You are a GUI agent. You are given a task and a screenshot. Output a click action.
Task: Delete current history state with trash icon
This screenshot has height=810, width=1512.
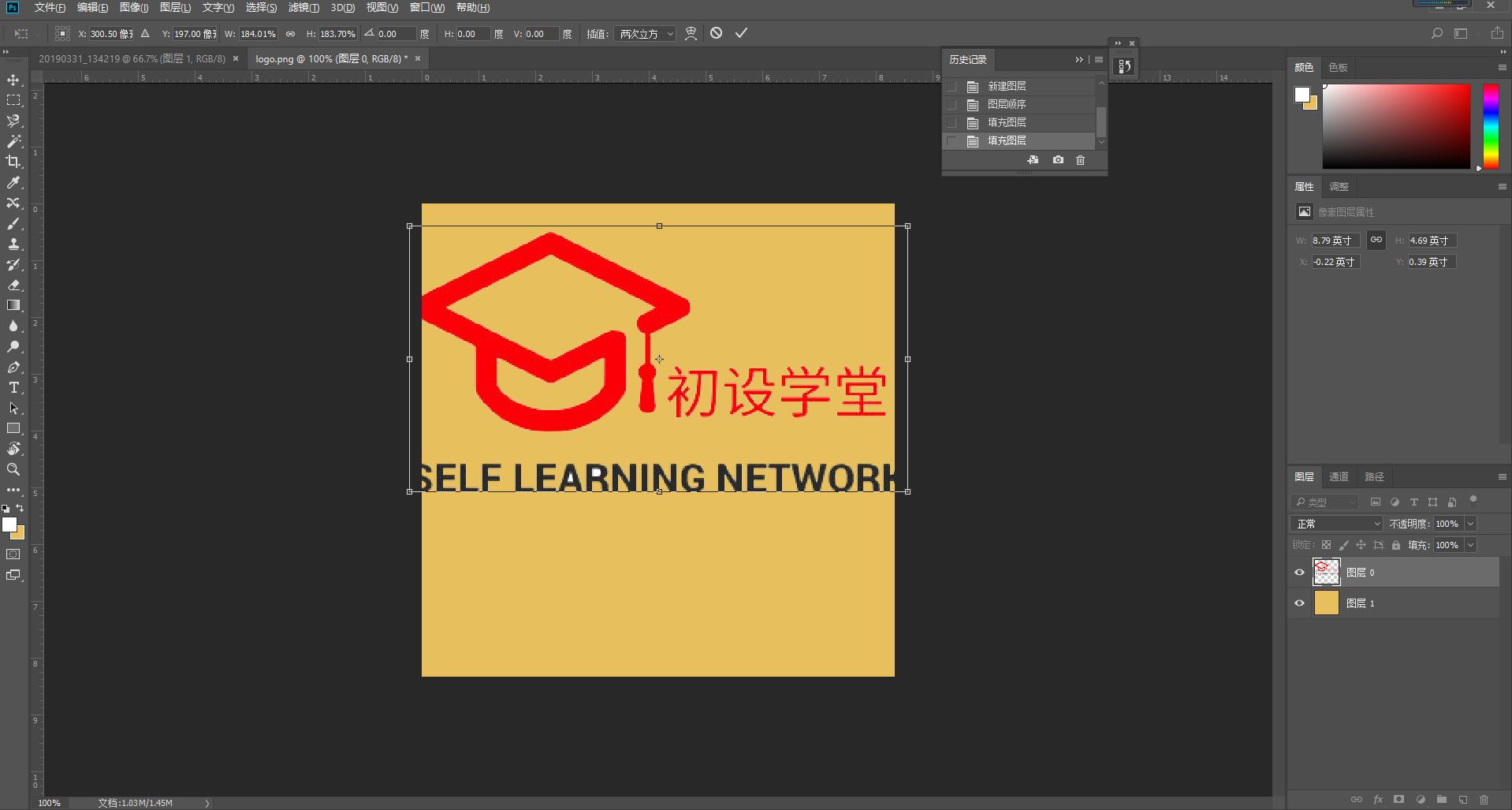[x=1080, y=160]
